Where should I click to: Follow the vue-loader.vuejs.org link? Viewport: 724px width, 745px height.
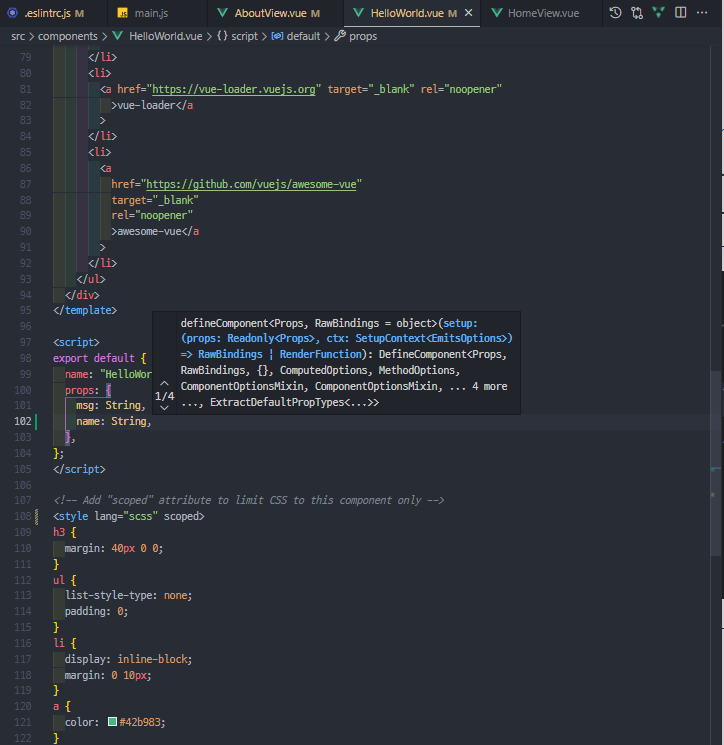pos(234,89)
